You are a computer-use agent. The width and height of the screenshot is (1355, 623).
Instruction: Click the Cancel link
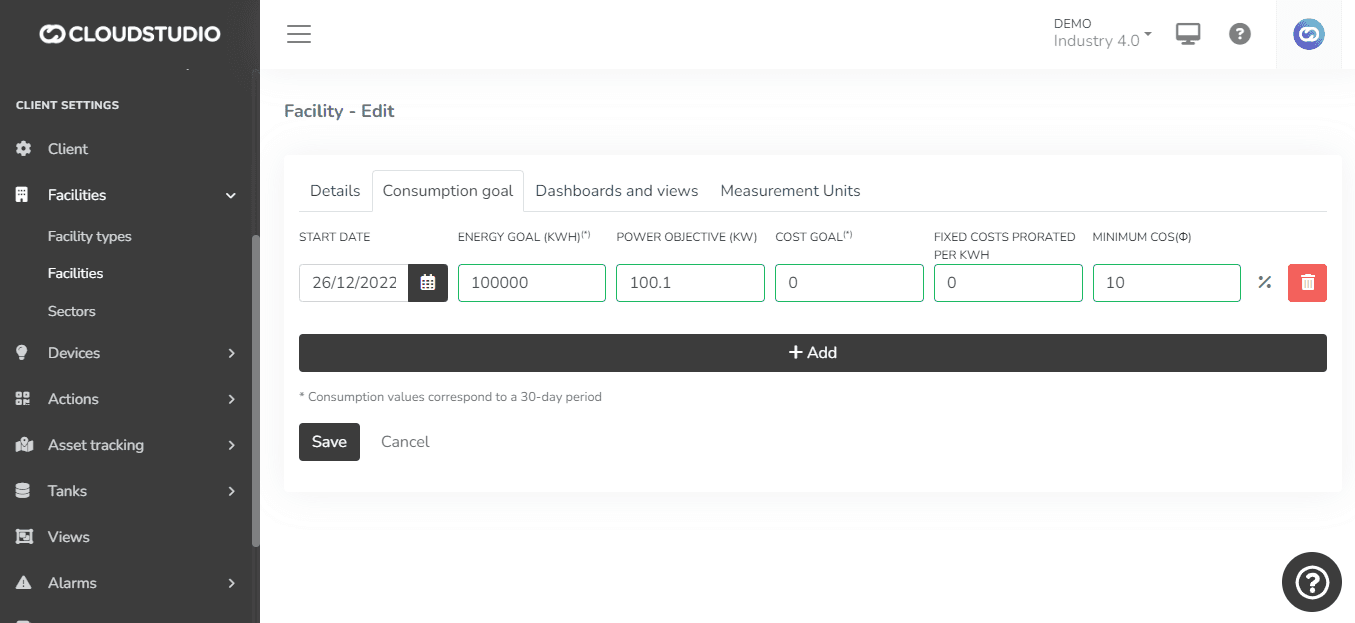coord(405,442)
